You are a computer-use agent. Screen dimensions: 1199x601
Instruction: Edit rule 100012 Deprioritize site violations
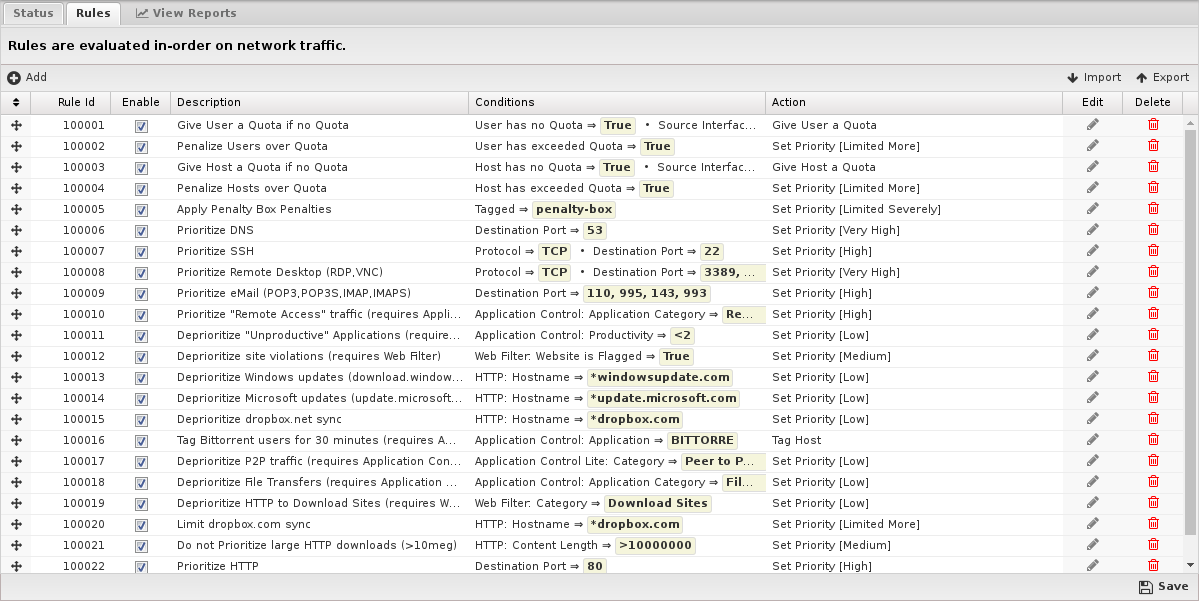coord(1092,356)
